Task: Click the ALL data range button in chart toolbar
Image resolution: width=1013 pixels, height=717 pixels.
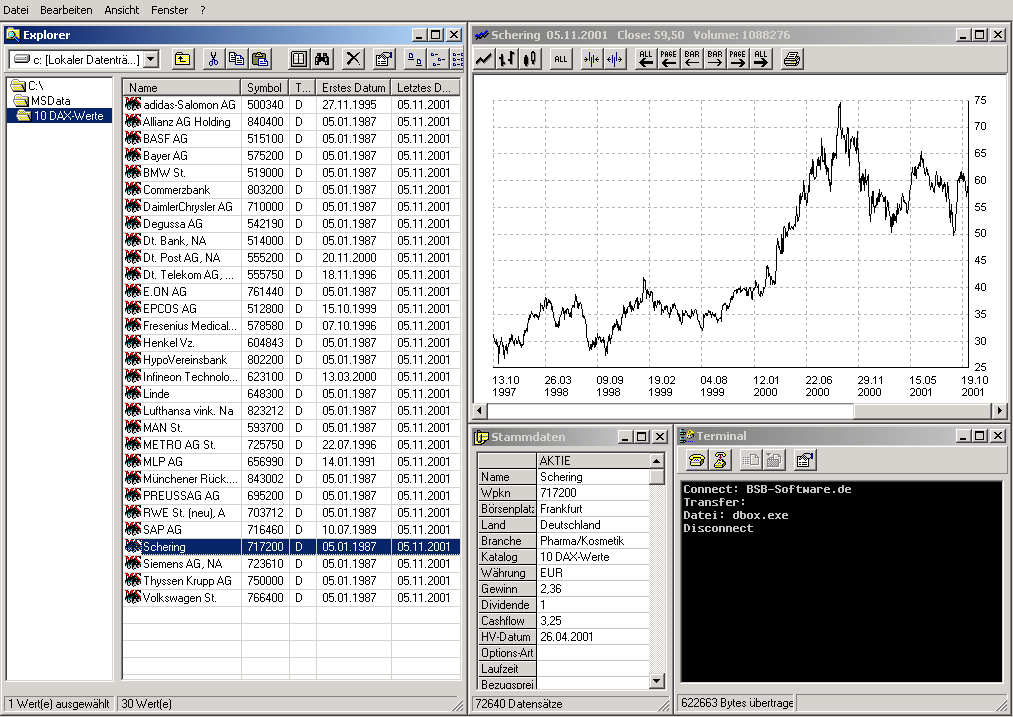Action: click(x=561, y=59)
